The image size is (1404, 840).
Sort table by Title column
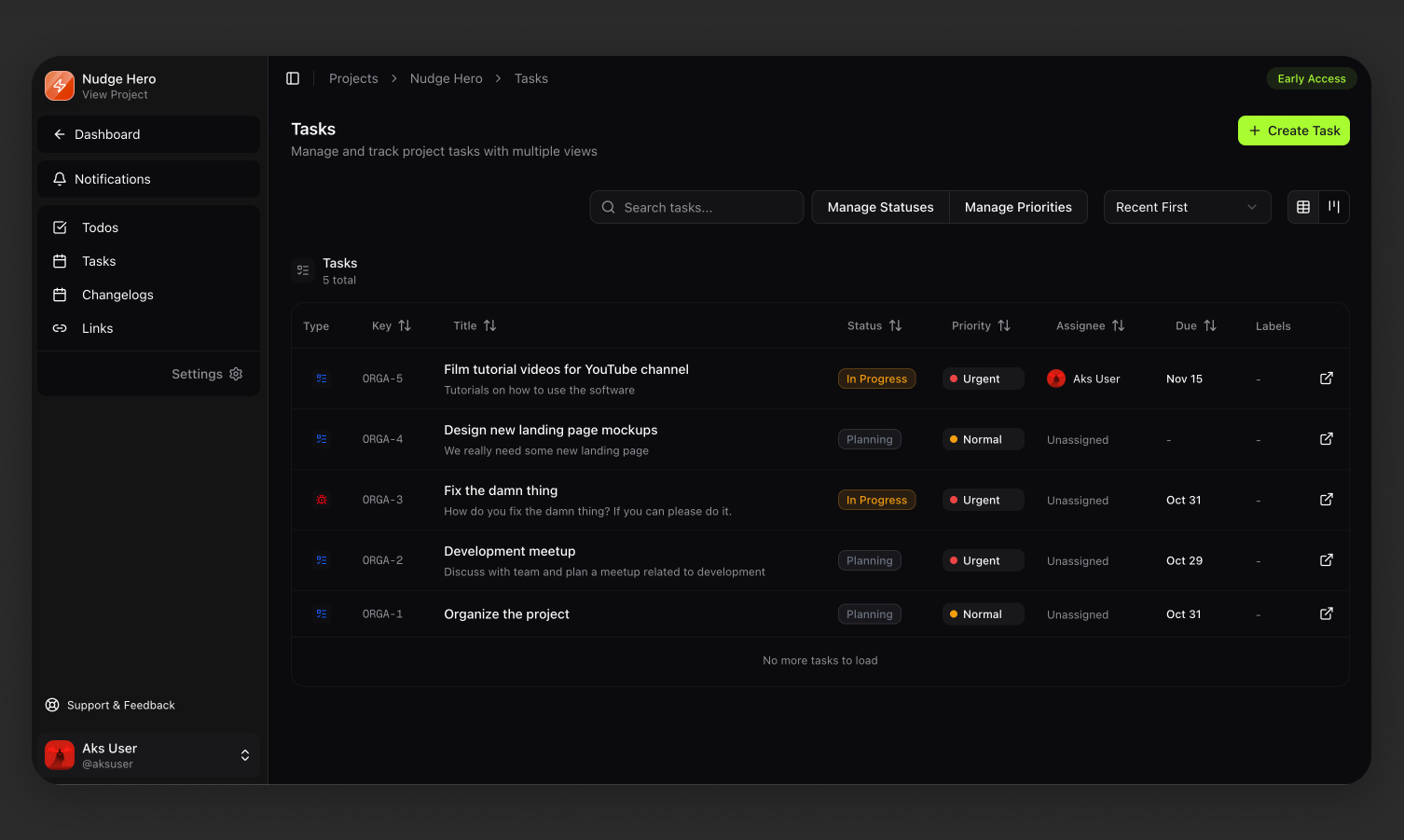(x=475, y=325)
